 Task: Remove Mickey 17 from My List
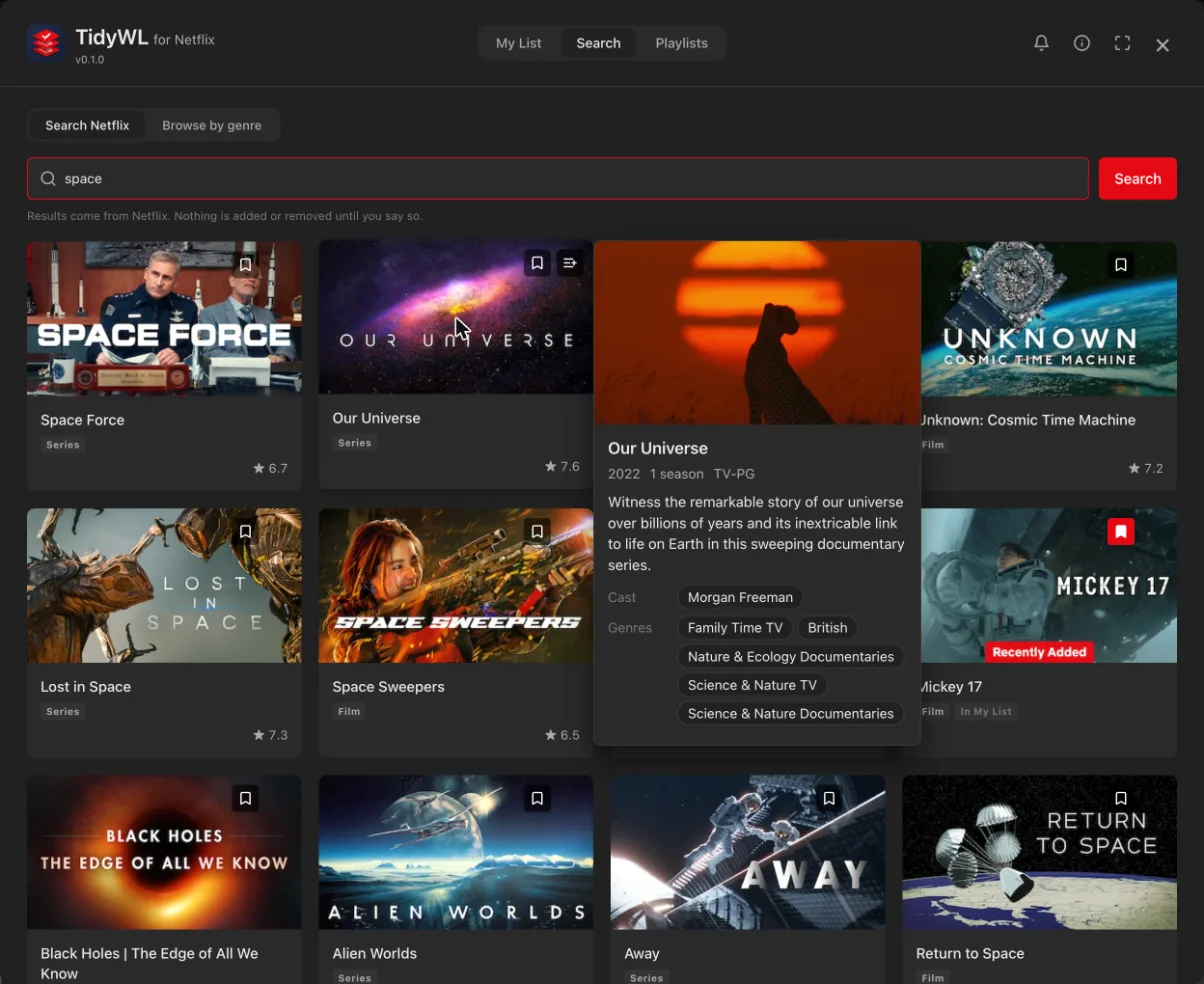1121,531
